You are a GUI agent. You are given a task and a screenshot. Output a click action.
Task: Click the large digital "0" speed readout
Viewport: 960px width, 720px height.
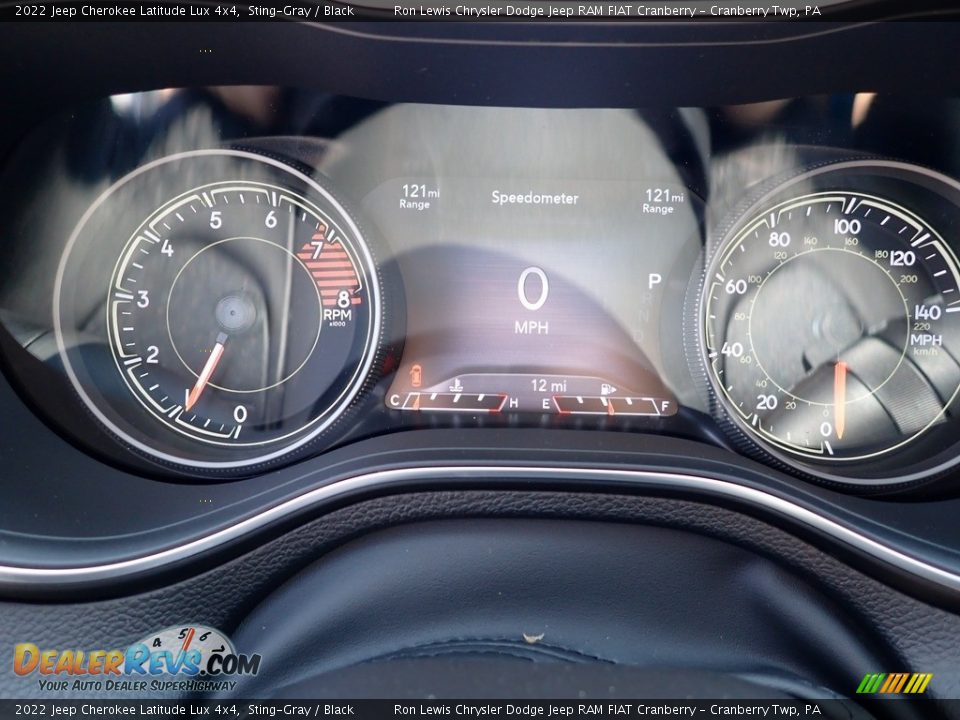point(532,288)
